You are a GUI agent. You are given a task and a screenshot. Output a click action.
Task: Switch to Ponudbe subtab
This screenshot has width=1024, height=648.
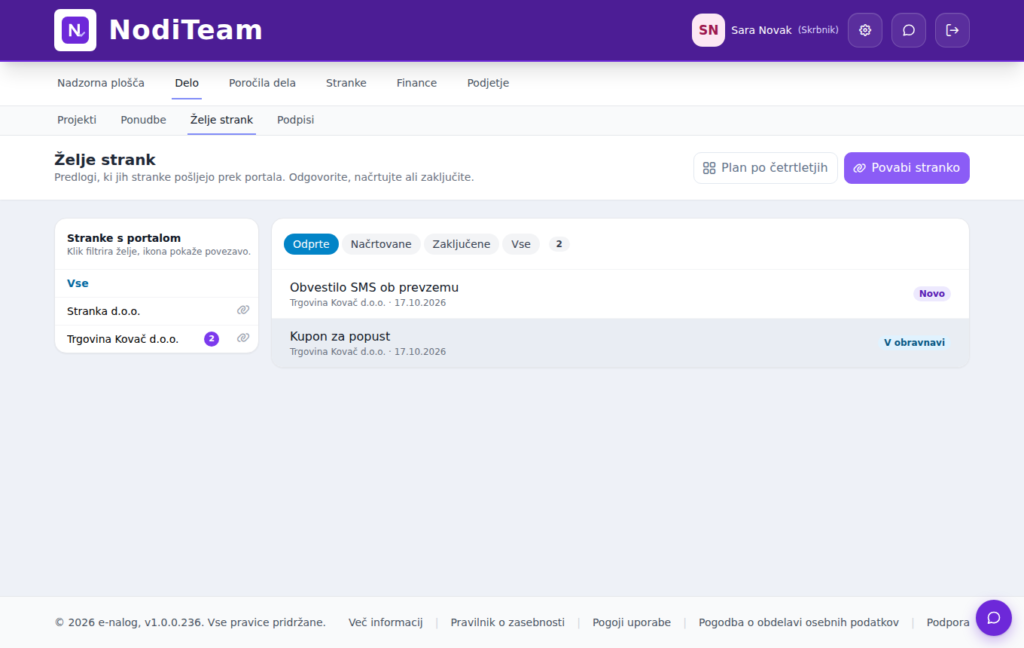click(143, 120)
